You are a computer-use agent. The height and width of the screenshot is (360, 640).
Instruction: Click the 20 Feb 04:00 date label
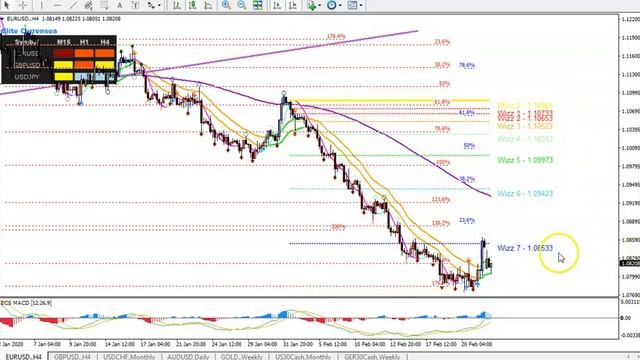(476, 344)
